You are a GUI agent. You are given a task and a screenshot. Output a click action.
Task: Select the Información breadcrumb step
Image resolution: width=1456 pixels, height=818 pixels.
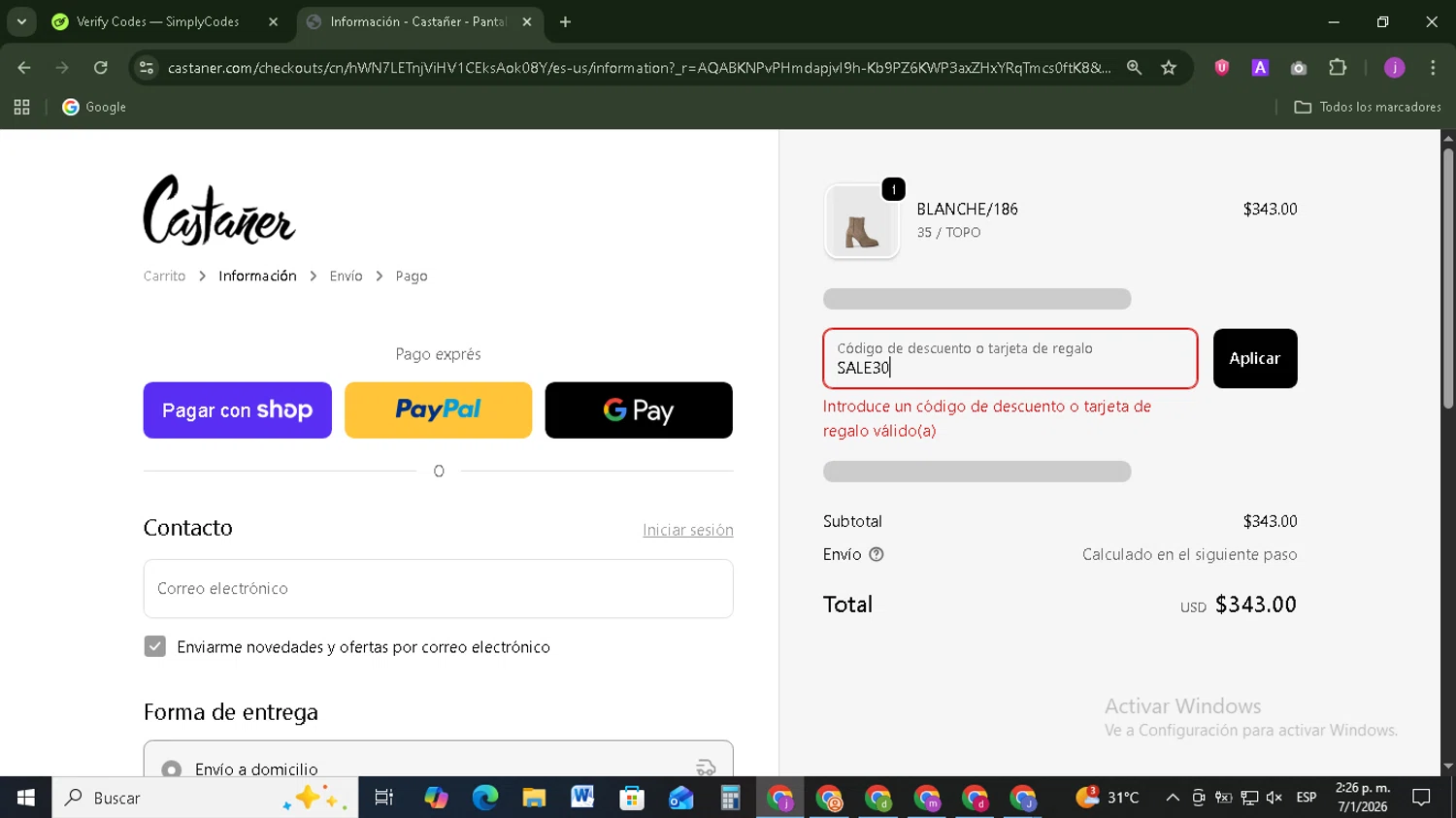[x=257, y=277]
